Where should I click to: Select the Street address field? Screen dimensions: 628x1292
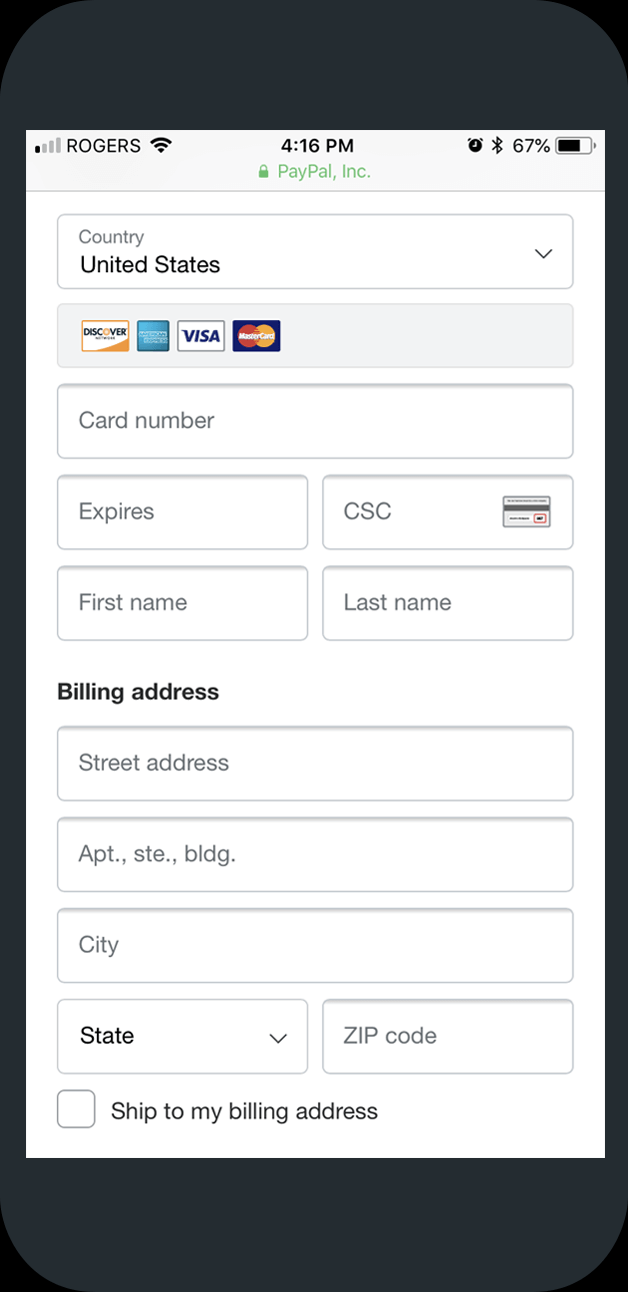[x=315, y=763]
